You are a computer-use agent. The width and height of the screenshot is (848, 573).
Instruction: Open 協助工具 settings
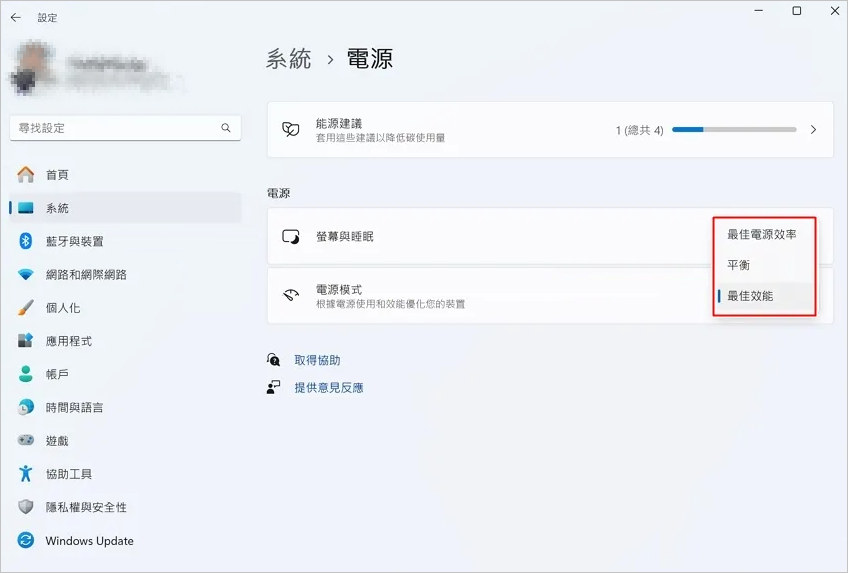click(x=125, y=474)
